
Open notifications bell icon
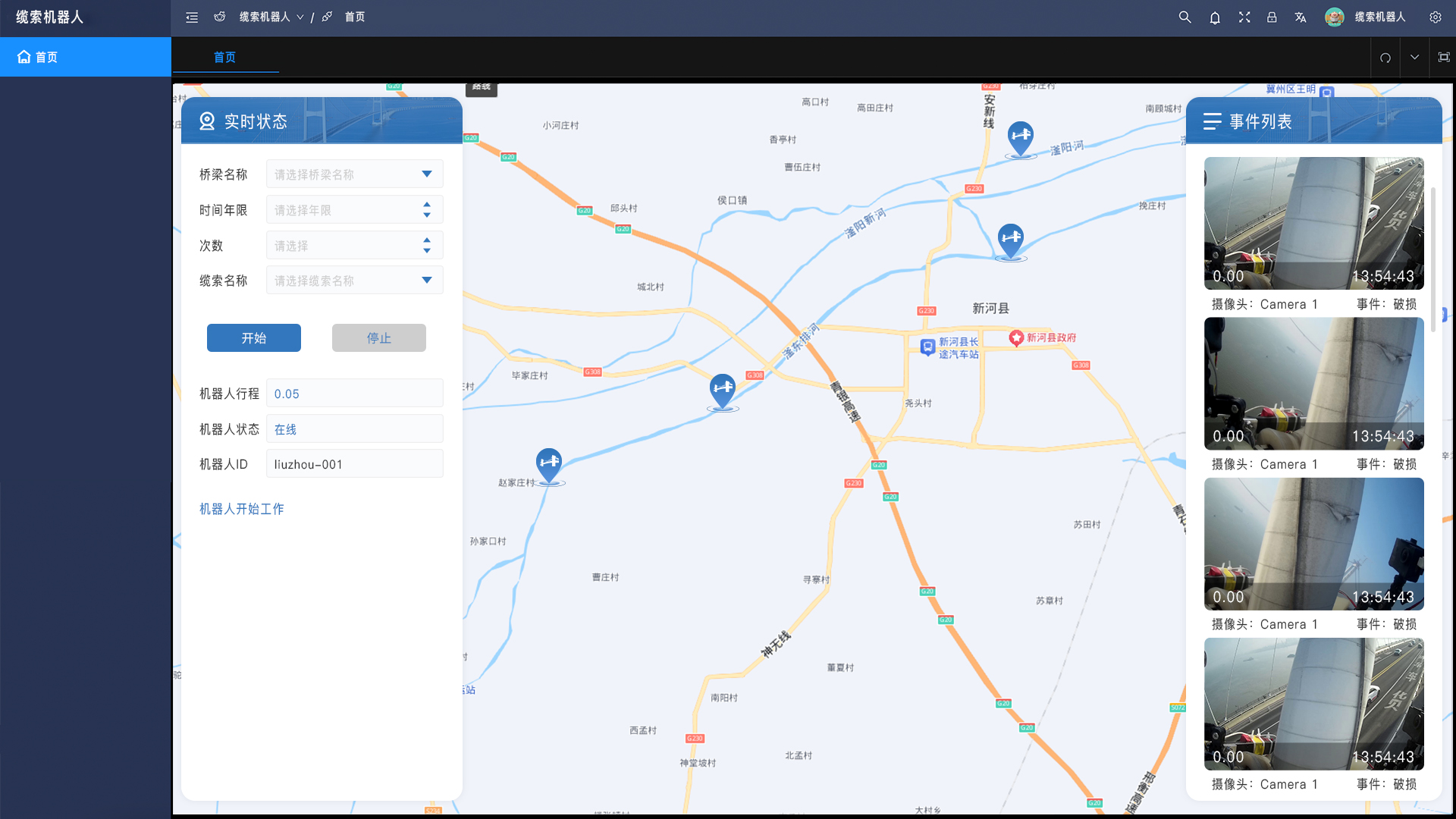click(x=1215, y=17)
